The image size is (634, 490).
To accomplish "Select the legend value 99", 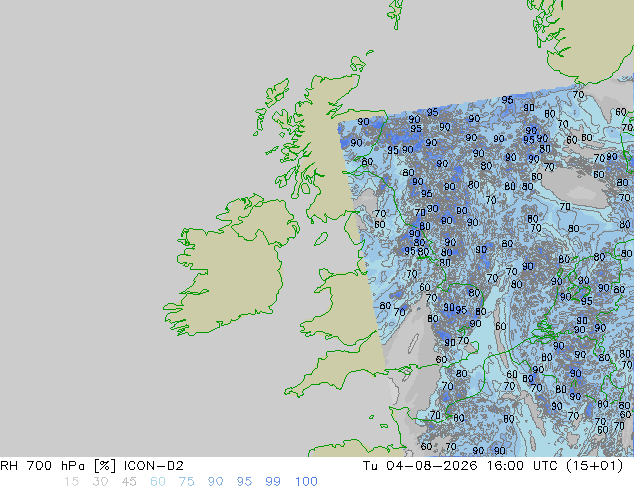I will 273,482.
